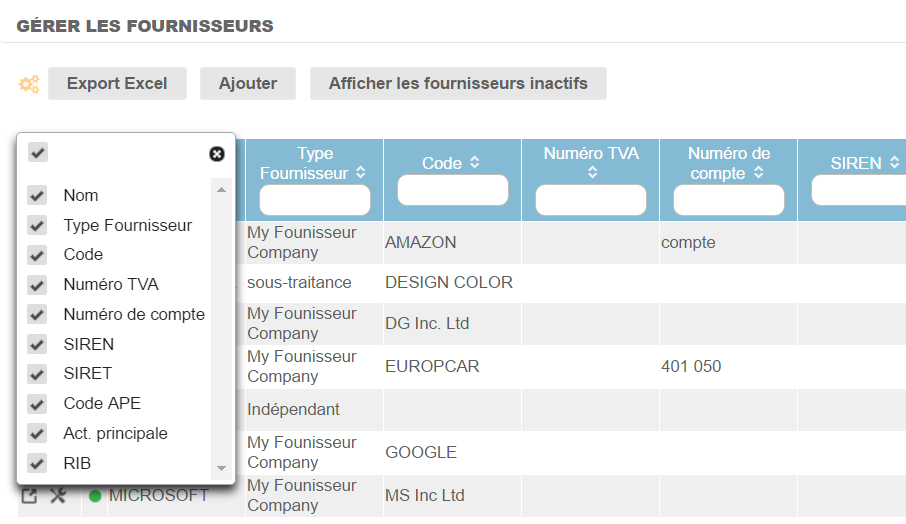Click the tools icon for MICROSOFT row
Screen dimensions: 906x524
tap(58, 496)
